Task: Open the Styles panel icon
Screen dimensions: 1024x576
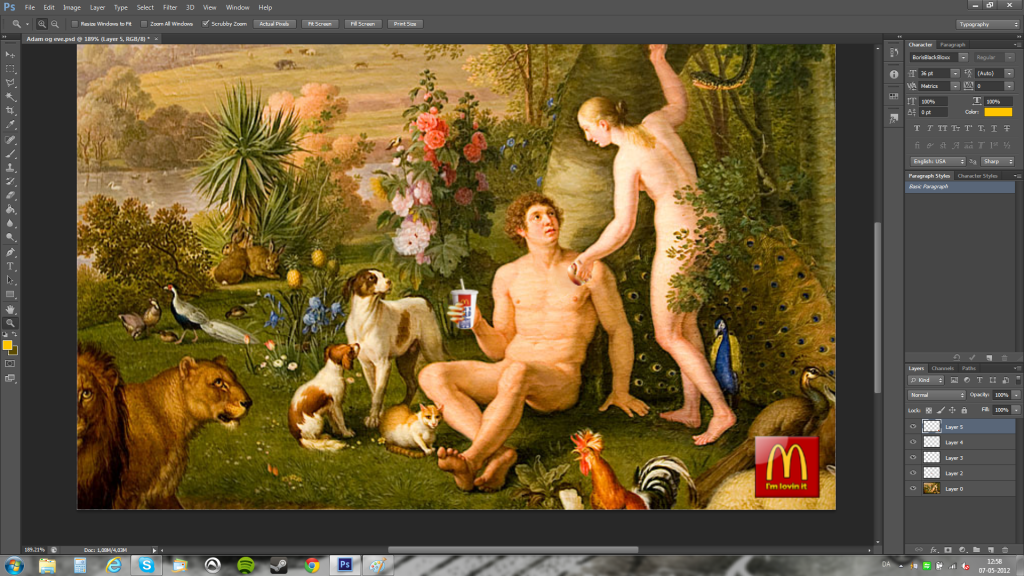Action: (x=894, y=118)
